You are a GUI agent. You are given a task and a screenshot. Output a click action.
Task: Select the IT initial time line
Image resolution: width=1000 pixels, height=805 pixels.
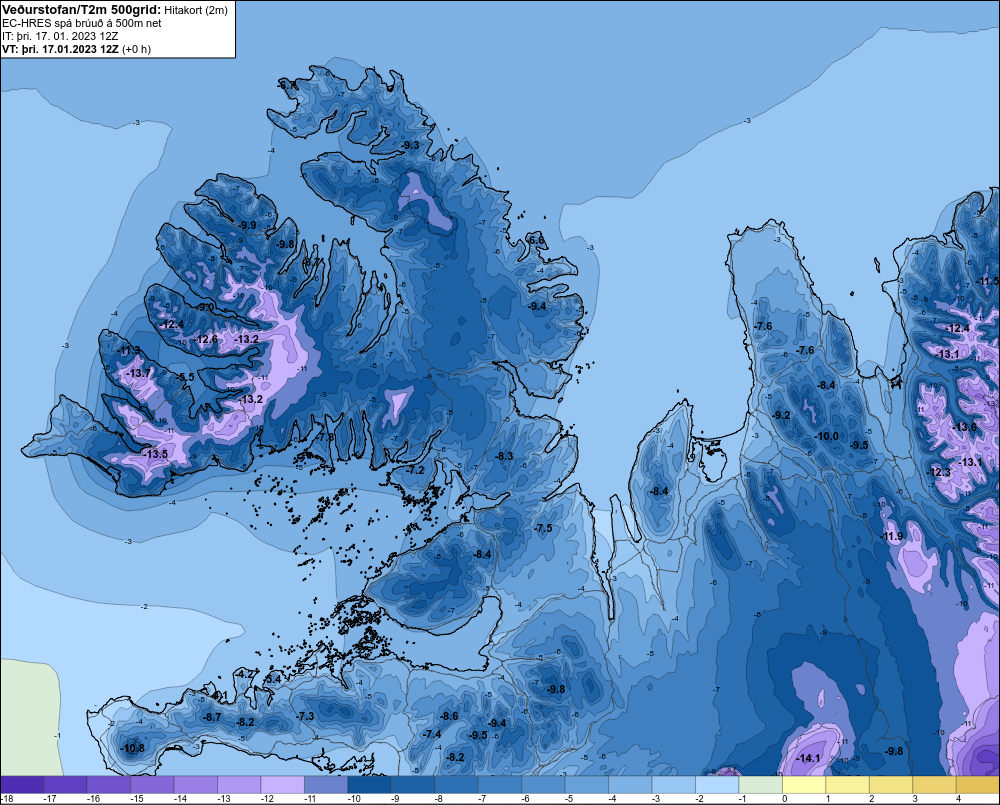pyautogui.click(x=60, y=36)
